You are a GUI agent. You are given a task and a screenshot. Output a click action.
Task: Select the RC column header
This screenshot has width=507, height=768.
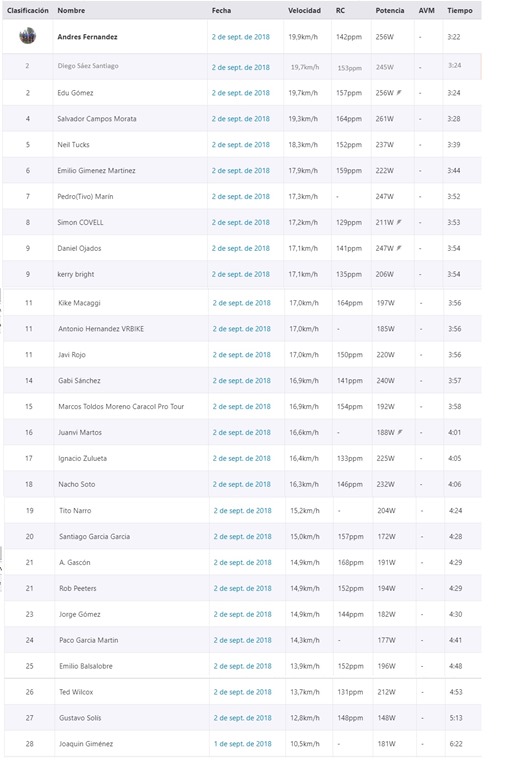point(340,10)
